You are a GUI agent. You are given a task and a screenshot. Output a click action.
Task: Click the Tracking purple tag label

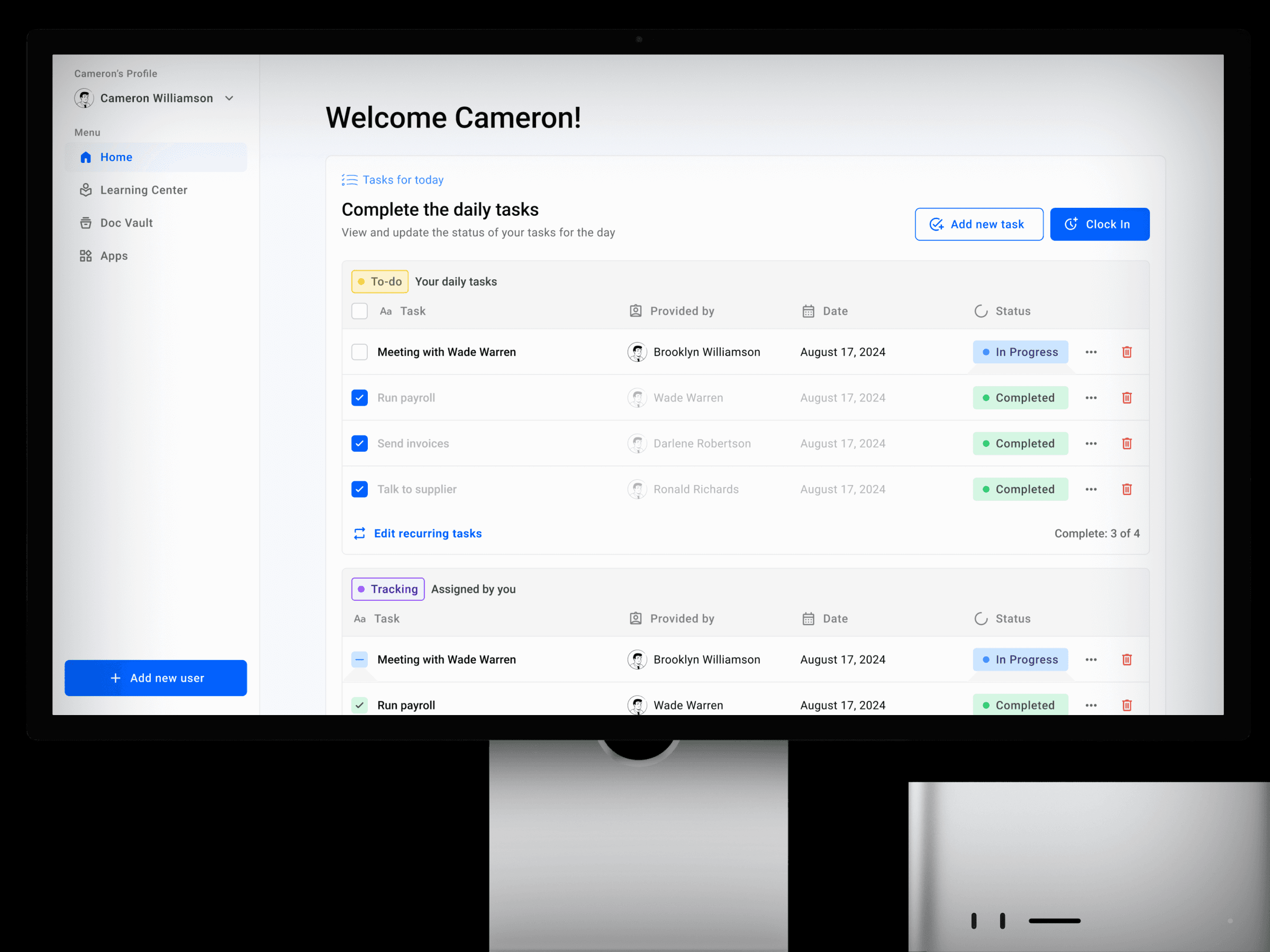388,589
